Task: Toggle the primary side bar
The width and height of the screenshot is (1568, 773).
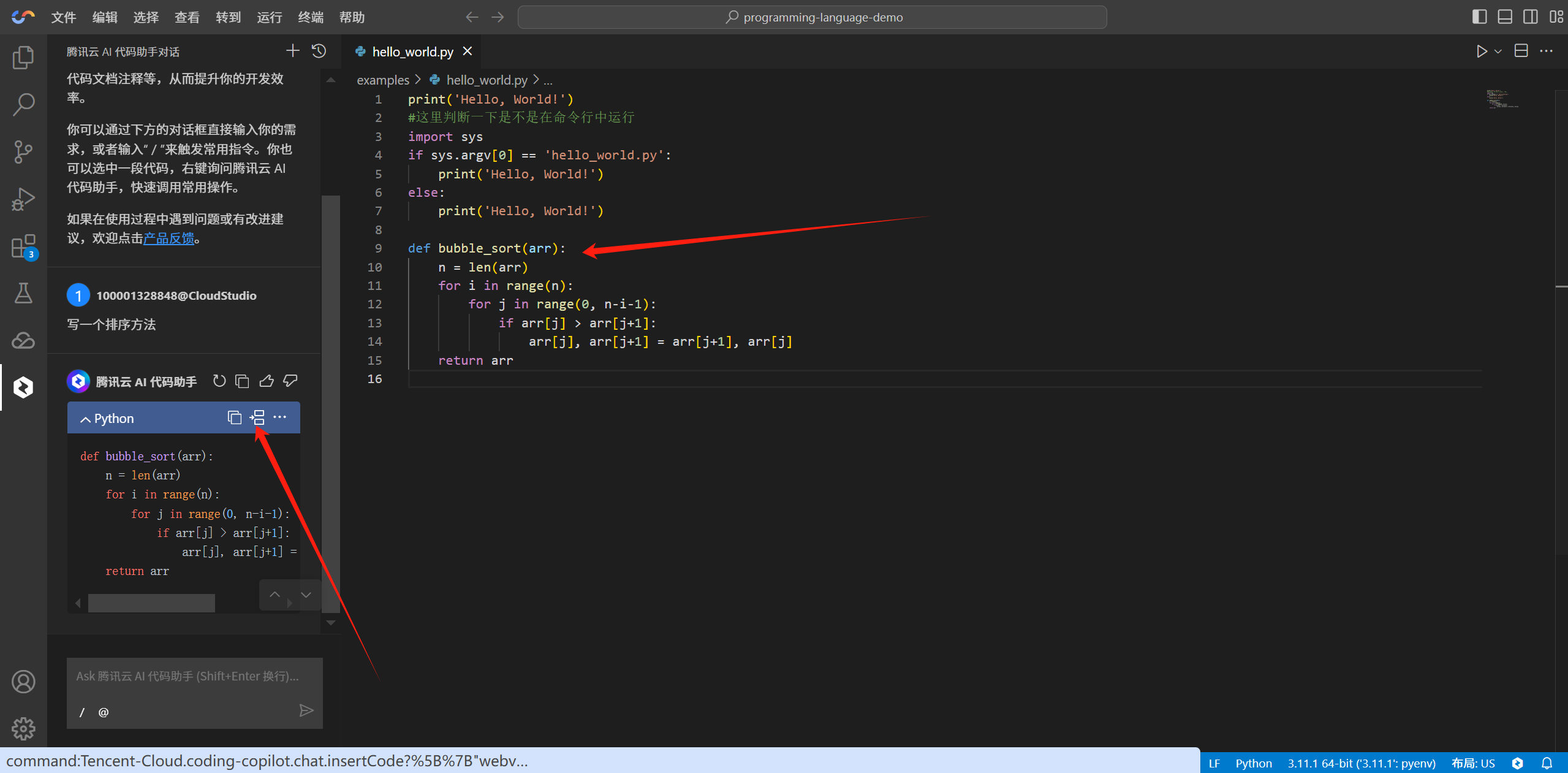Action: [1480, 17]
